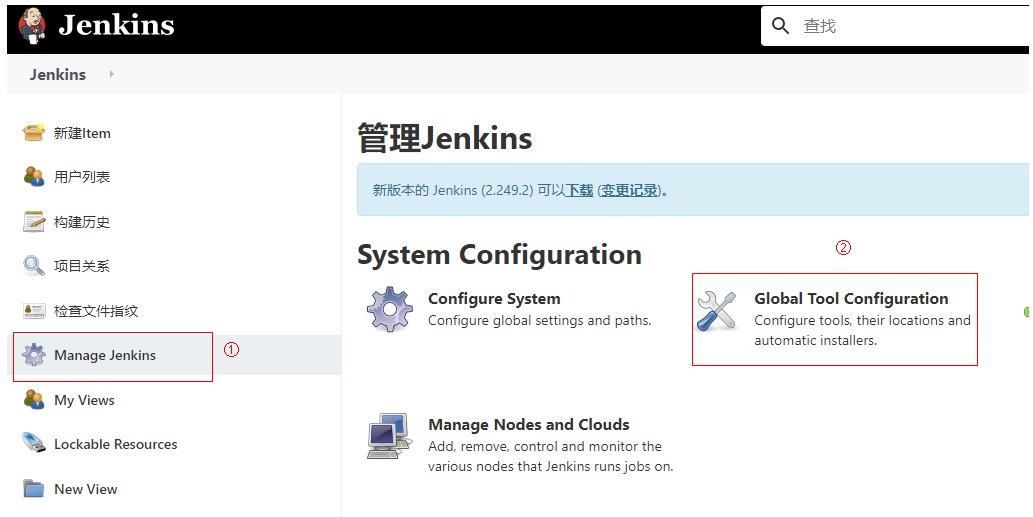Click the Jenkins butler logo icon
Image resolution: width=1033 pixels, height=517 pixels.
[32, 26]
